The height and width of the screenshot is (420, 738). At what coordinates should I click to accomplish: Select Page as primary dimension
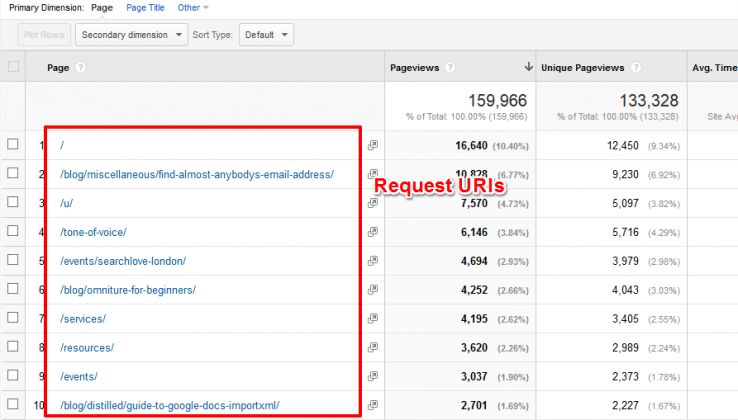[101, 7]
